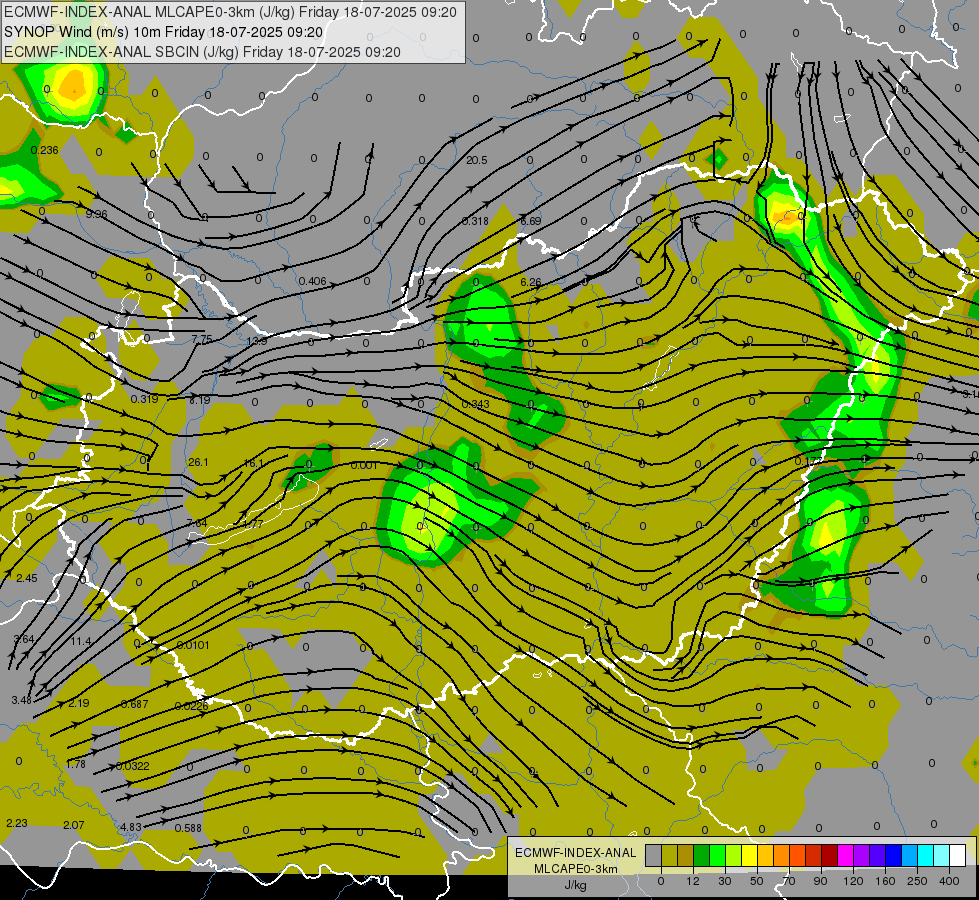Click the map value 0.318
Screen dimensions: 979x900
pos(475,221)
